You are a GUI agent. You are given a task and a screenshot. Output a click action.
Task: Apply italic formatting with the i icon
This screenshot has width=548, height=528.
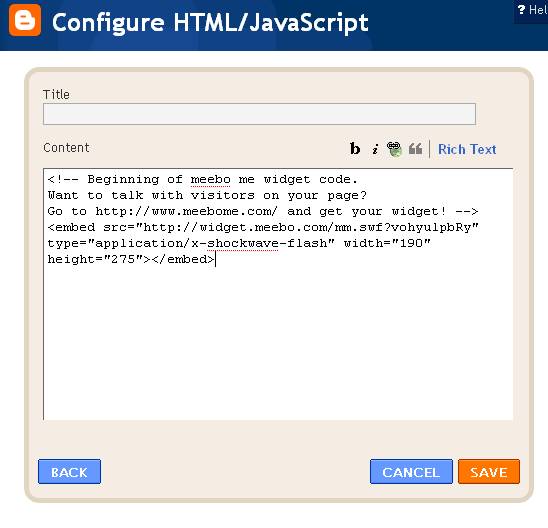coord(375,150)
